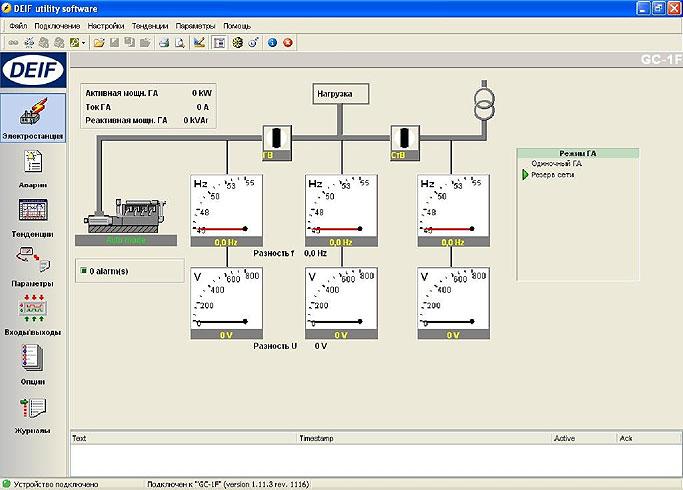Click the second grayed batch write icon

[59, 43]
